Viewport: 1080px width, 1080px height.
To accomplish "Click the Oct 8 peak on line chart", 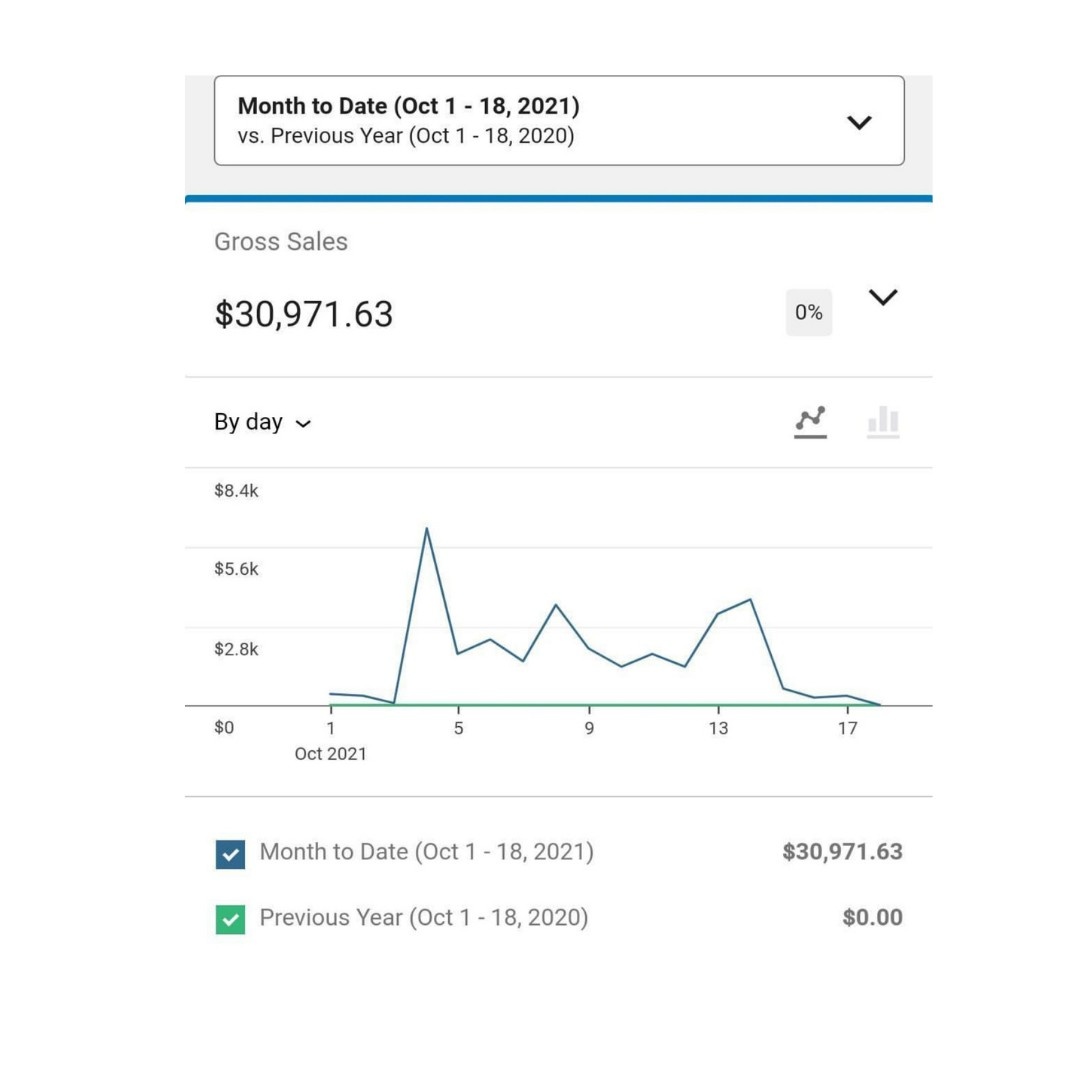I will tap(556, 605).
